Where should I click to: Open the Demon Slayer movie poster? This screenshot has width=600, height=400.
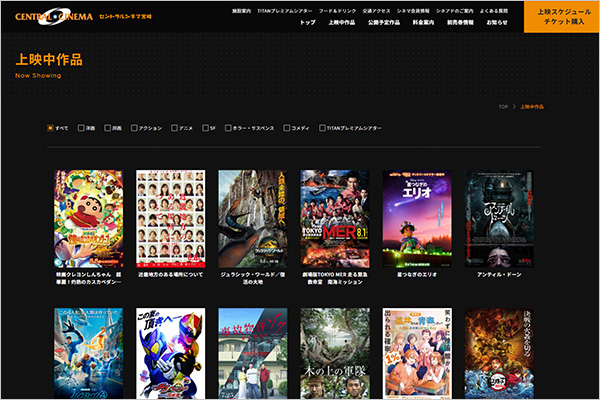(499, 353)
